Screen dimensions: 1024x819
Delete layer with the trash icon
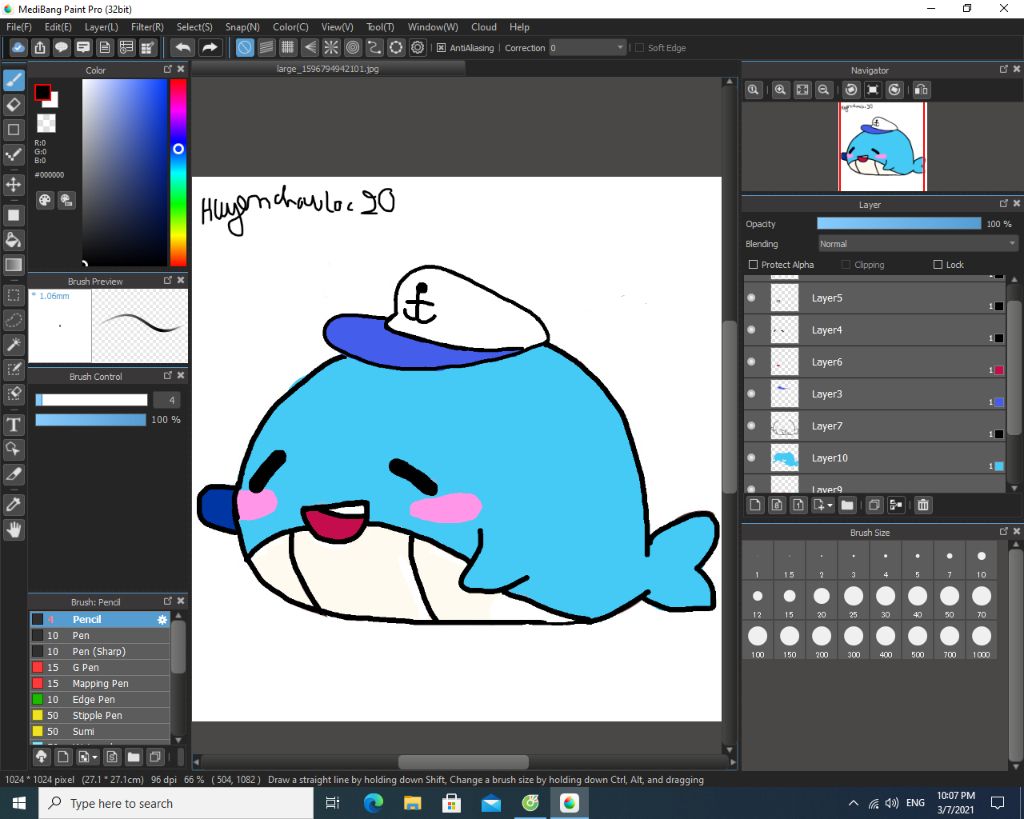tap(923, 505)
